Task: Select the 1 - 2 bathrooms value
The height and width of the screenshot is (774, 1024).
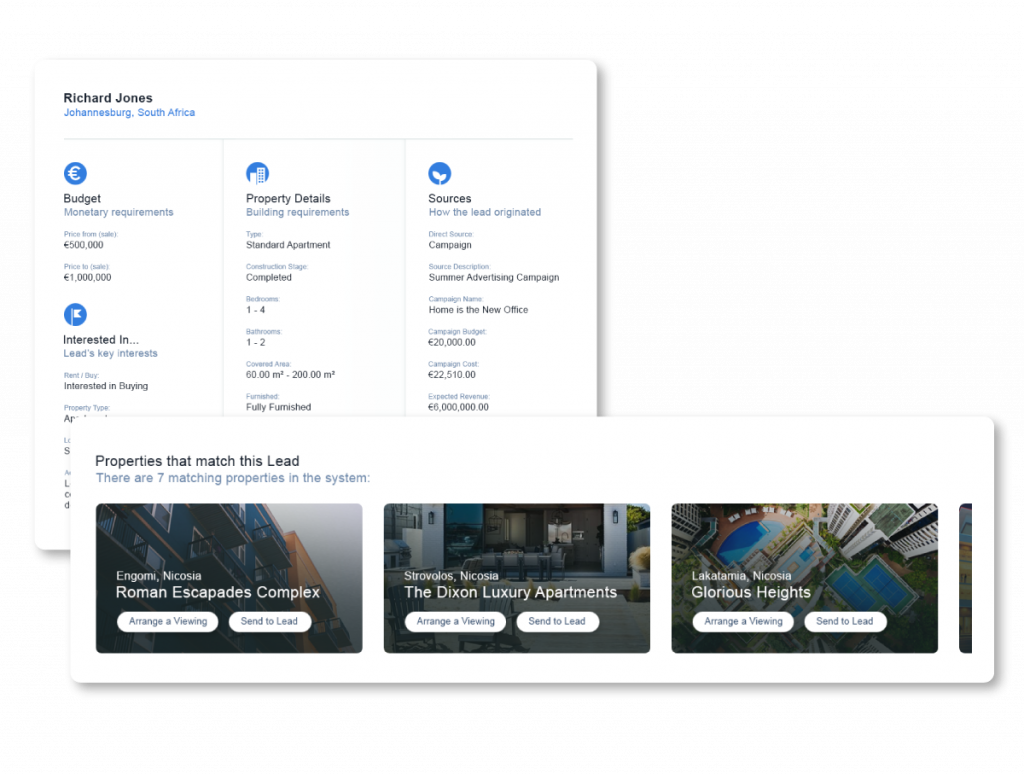Action: point(255,342)
